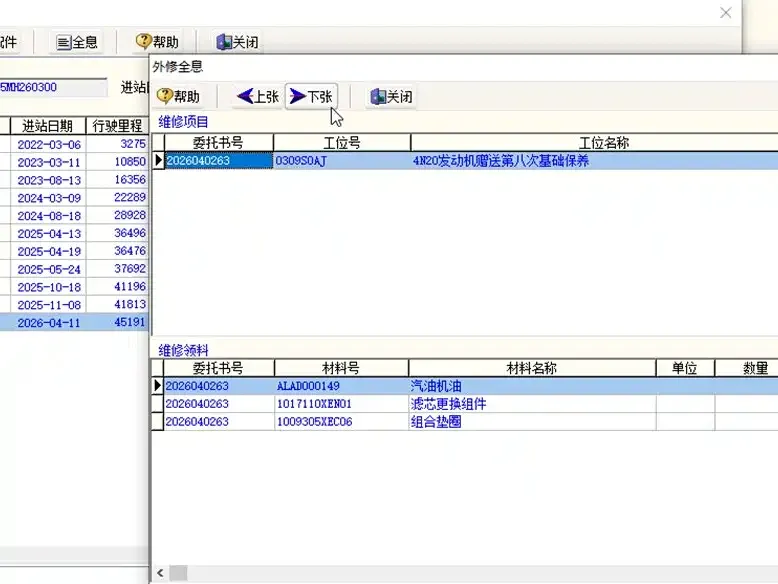
Task: Click 关闭 in 外修全息 window toolbar
Action: click(391, 96)
